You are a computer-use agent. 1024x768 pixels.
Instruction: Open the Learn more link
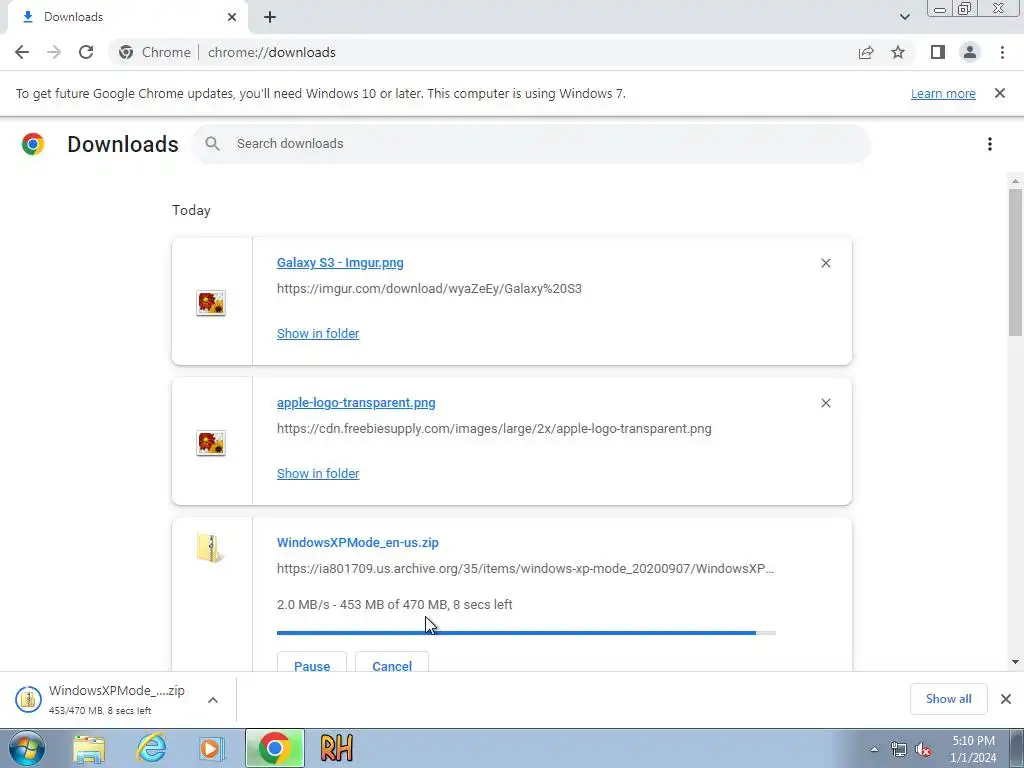pyautogui.click(x=943, y=93)
